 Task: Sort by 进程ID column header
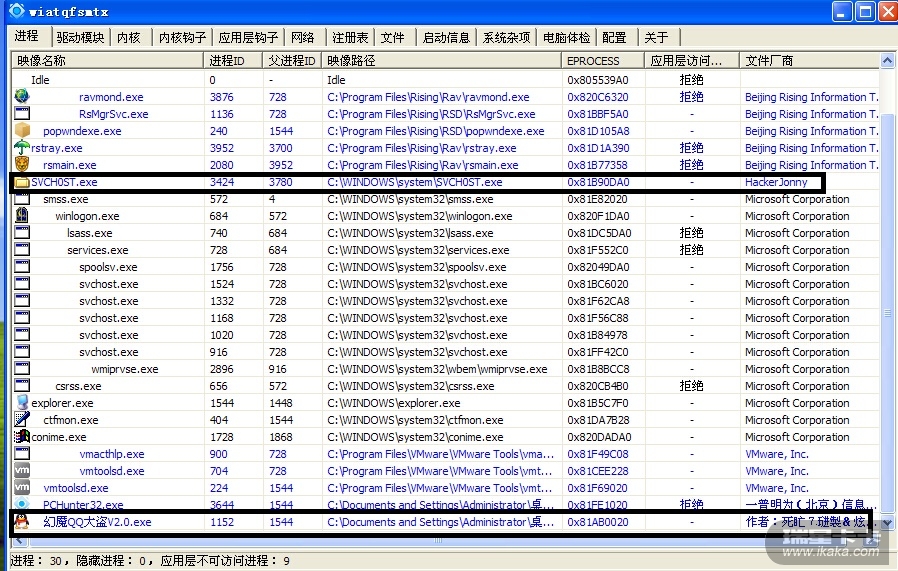point(233,61)
